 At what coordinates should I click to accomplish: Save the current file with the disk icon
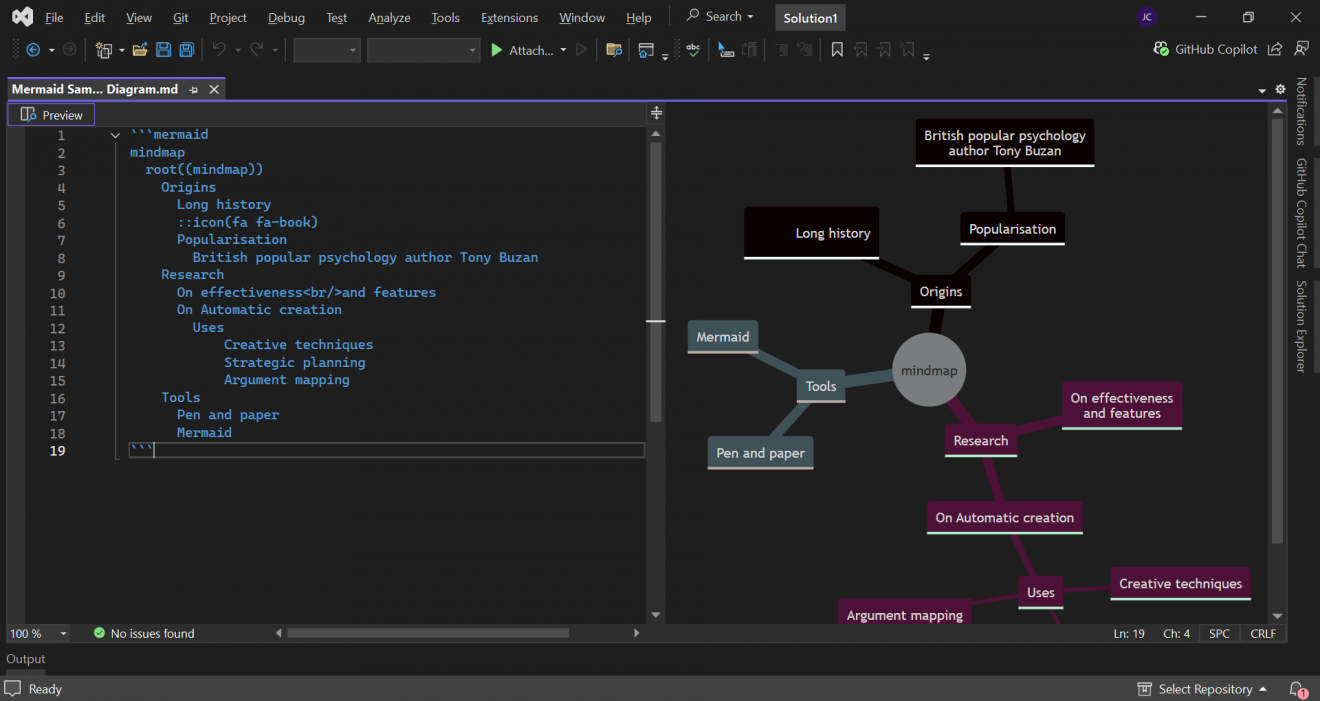click(x=163, y=50)
